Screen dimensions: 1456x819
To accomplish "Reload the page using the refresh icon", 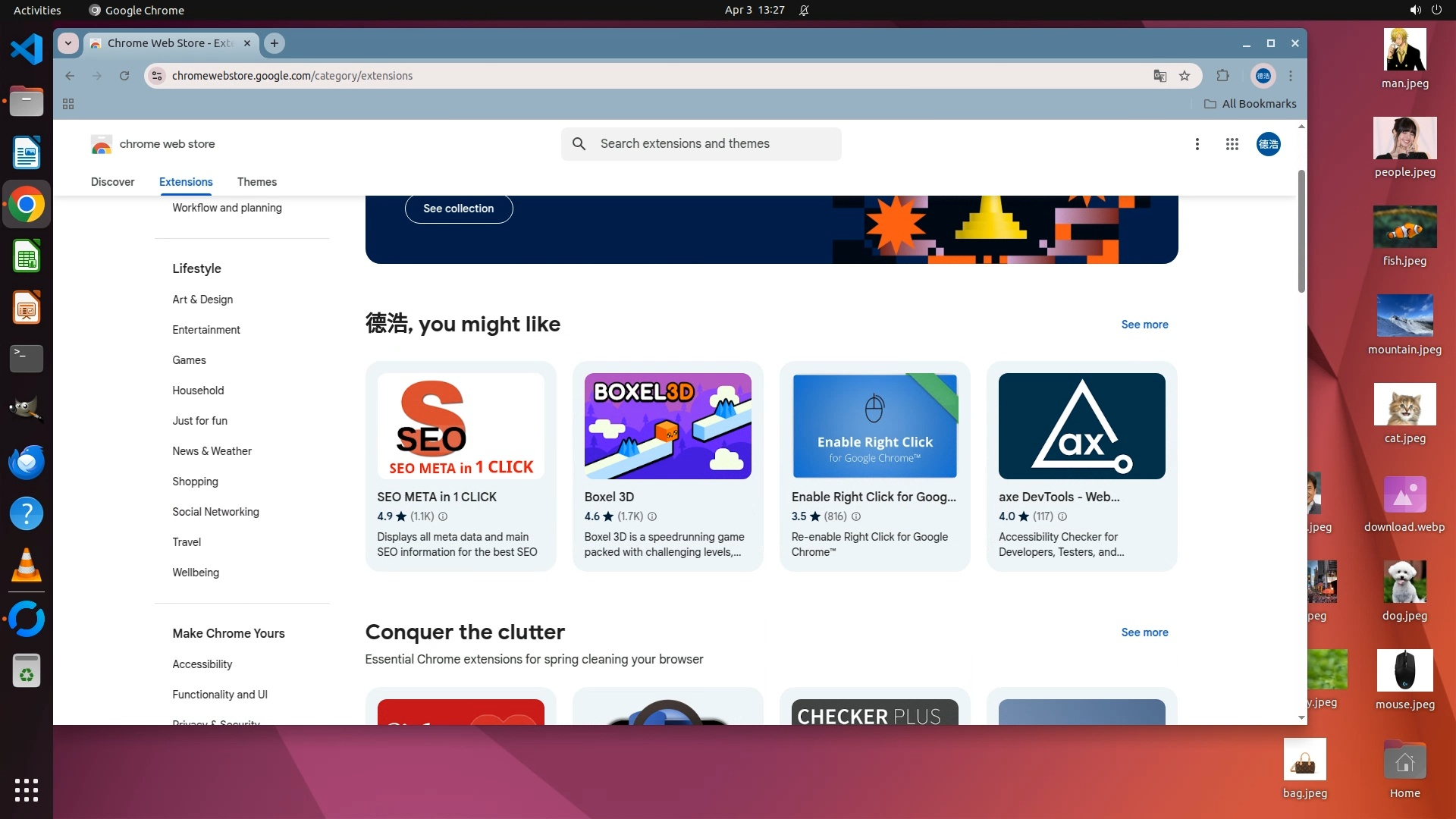I will (124, 76).
